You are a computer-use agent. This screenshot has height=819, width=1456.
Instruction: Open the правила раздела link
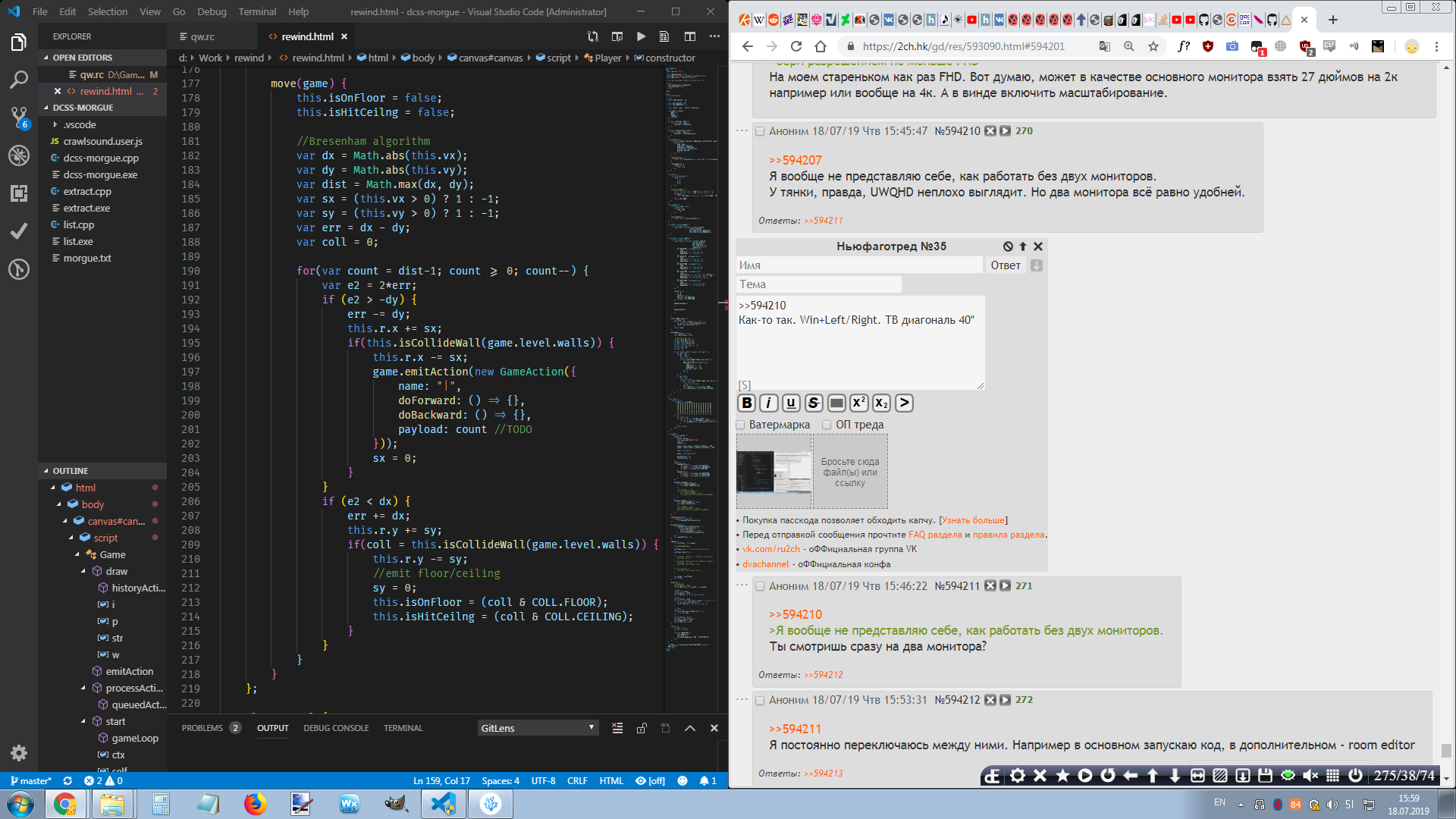[x=1009, y=535]
